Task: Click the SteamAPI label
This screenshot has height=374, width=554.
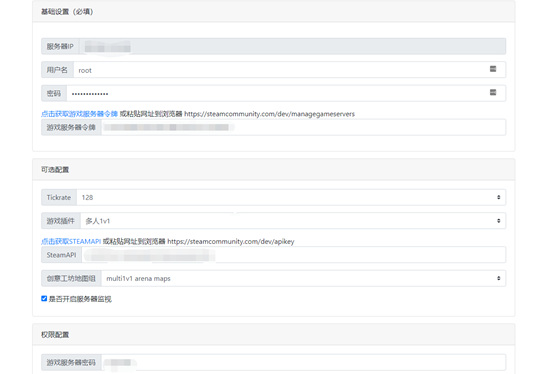Action: [x=61, y=255]
